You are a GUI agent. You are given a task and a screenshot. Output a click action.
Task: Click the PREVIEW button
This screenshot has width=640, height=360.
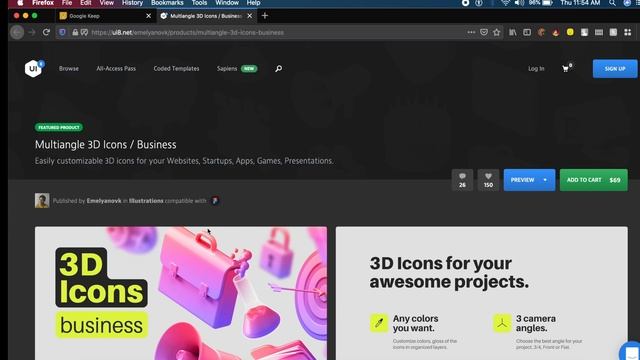click(529, 180)
